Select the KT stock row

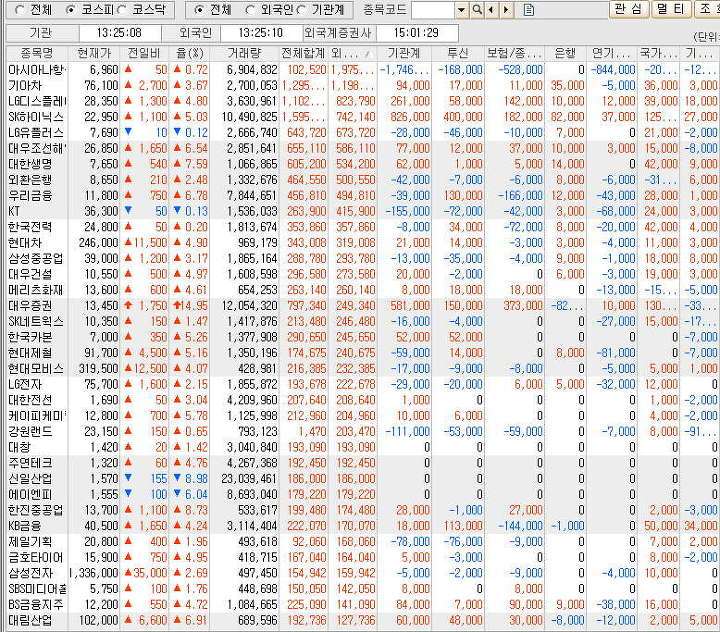363,211
